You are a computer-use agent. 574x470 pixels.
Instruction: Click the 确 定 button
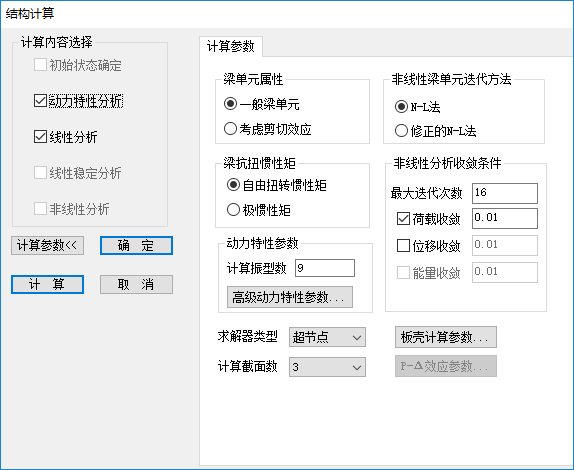[x=136, y=245]
